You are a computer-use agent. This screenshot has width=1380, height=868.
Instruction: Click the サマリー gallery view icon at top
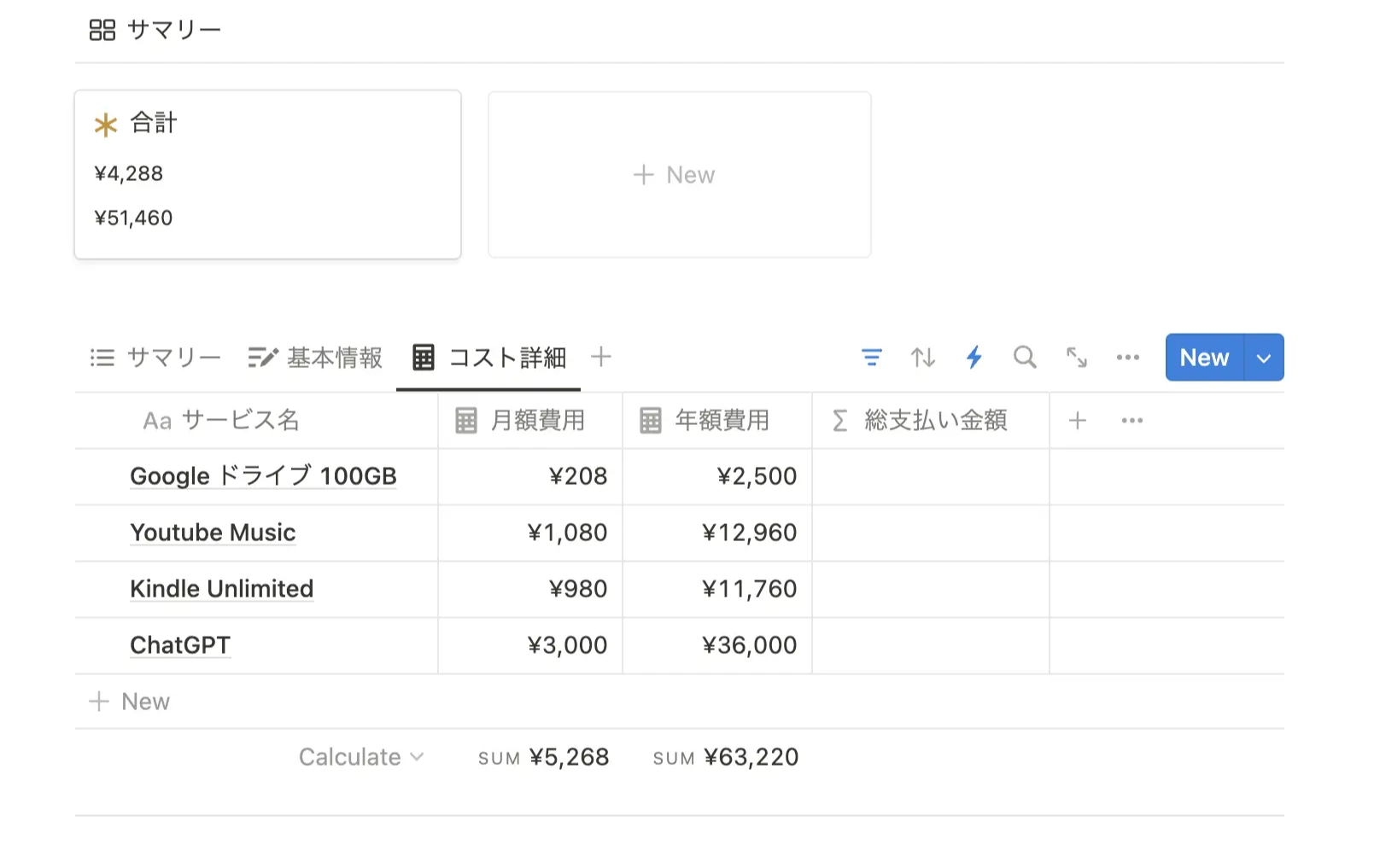[x=102, y=31]
